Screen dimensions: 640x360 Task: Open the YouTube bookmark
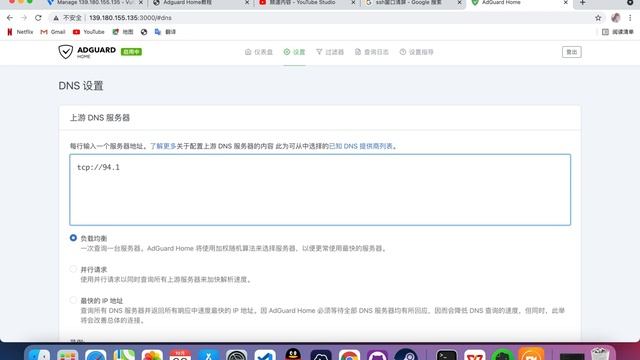[89, 32]
